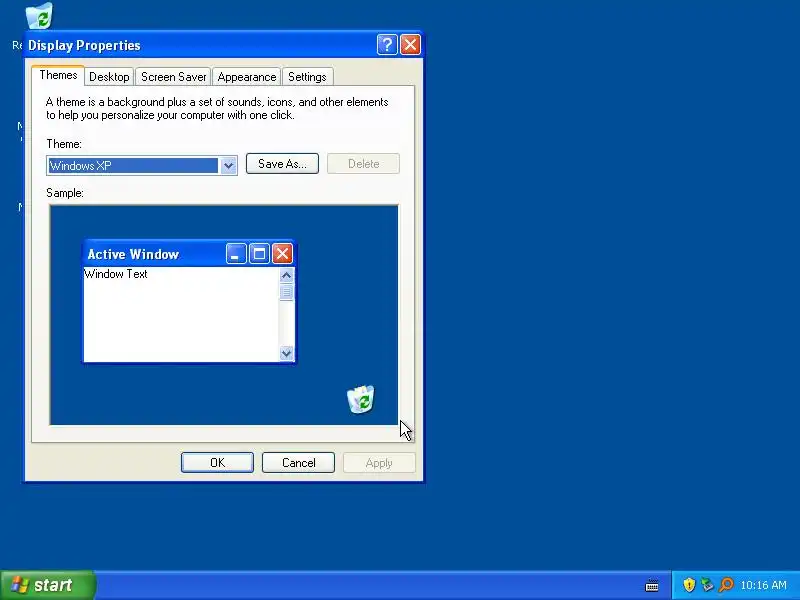Click the on-screen keyboard taskbar icon
This screenshot has width=800, height=600.
click(652, 585)
